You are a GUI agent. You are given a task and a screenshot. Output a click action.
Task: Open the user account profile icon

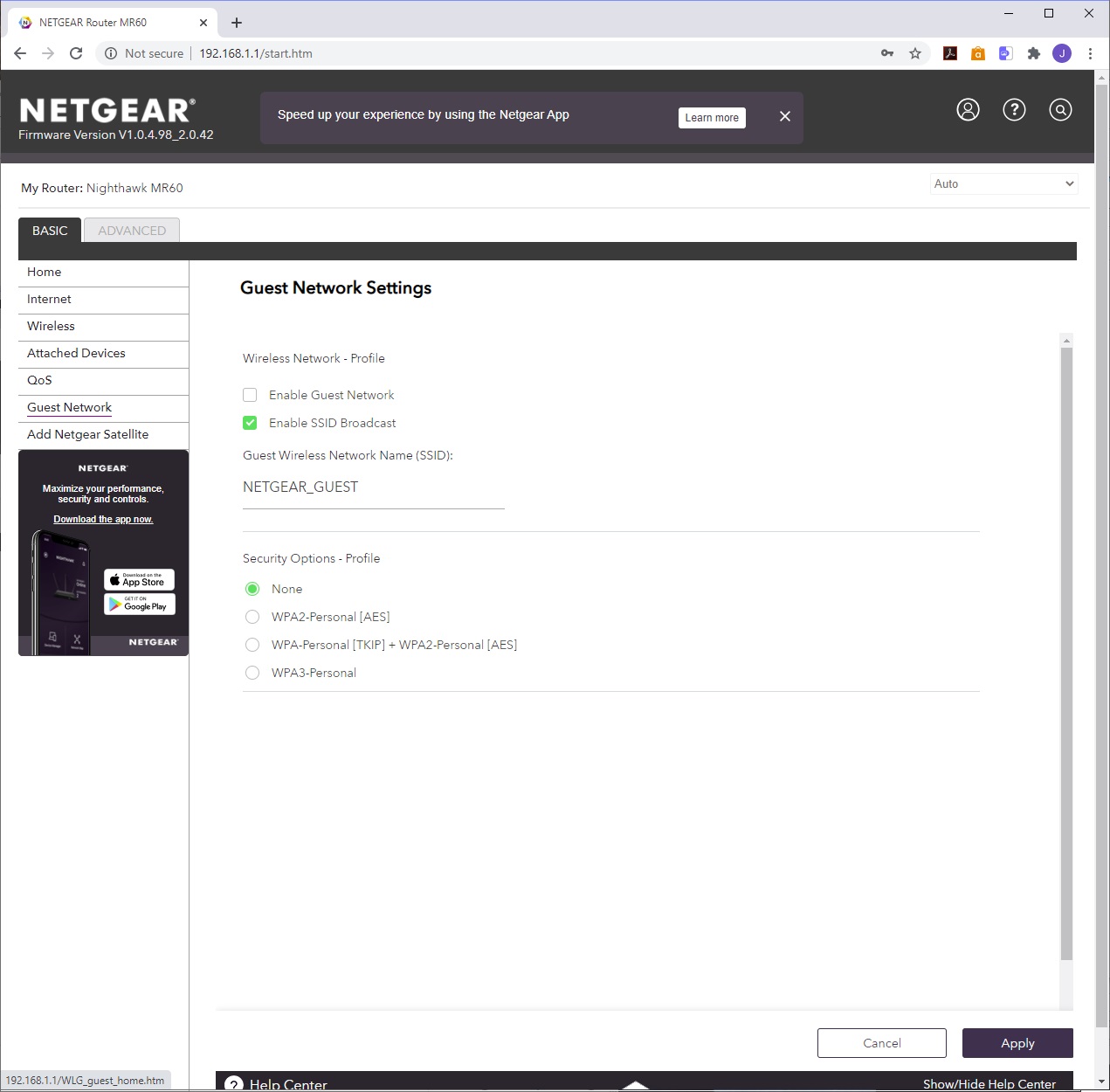coord(968,110)
